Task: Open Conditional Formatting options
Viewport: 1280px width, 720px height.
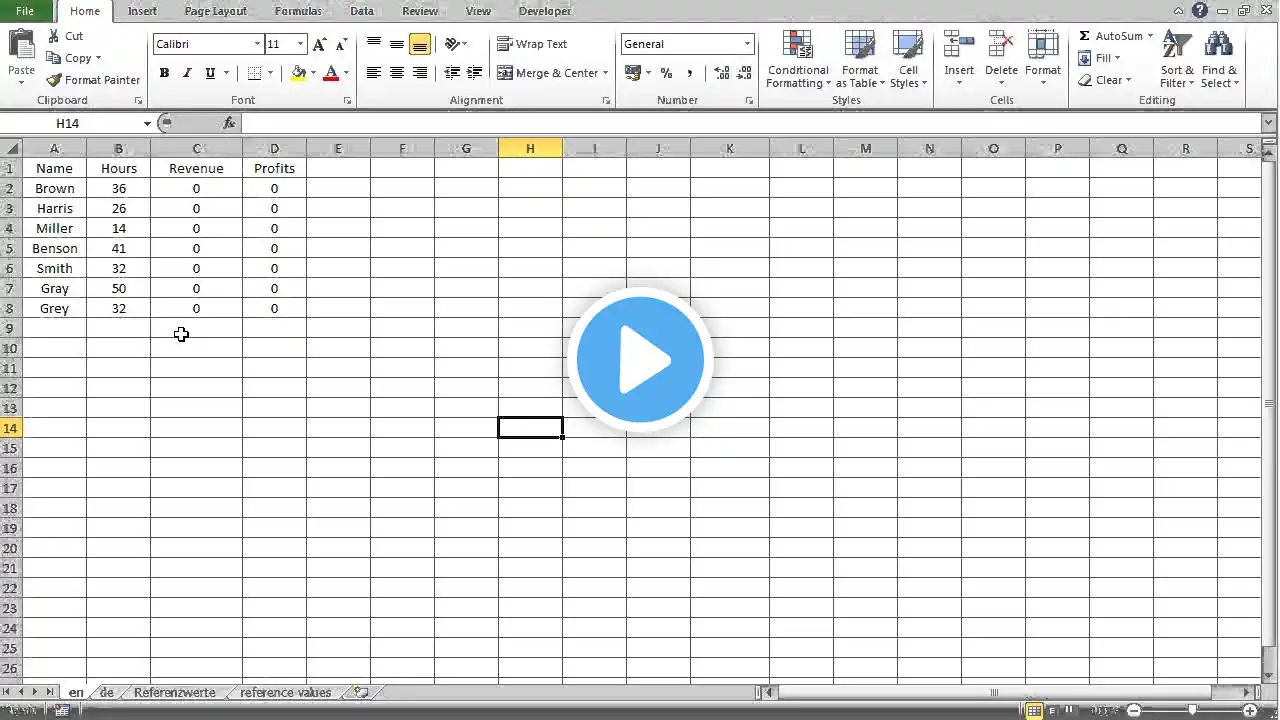Action: [798, 59]
